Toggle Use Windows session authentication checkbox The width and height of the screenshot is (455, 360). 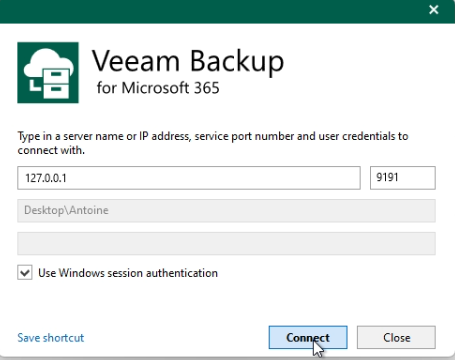pyautogui.click(x=25, y=273)
